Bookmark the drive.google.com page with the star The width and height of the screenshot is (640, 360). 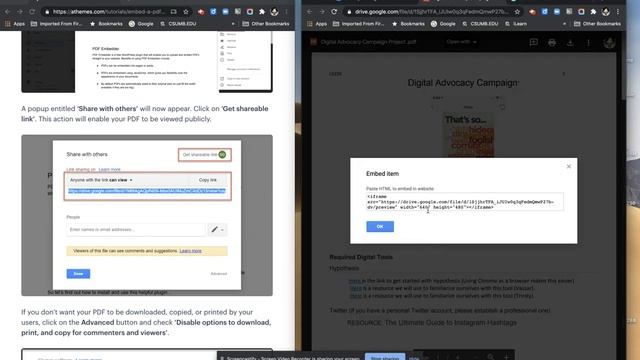(517, 12)
